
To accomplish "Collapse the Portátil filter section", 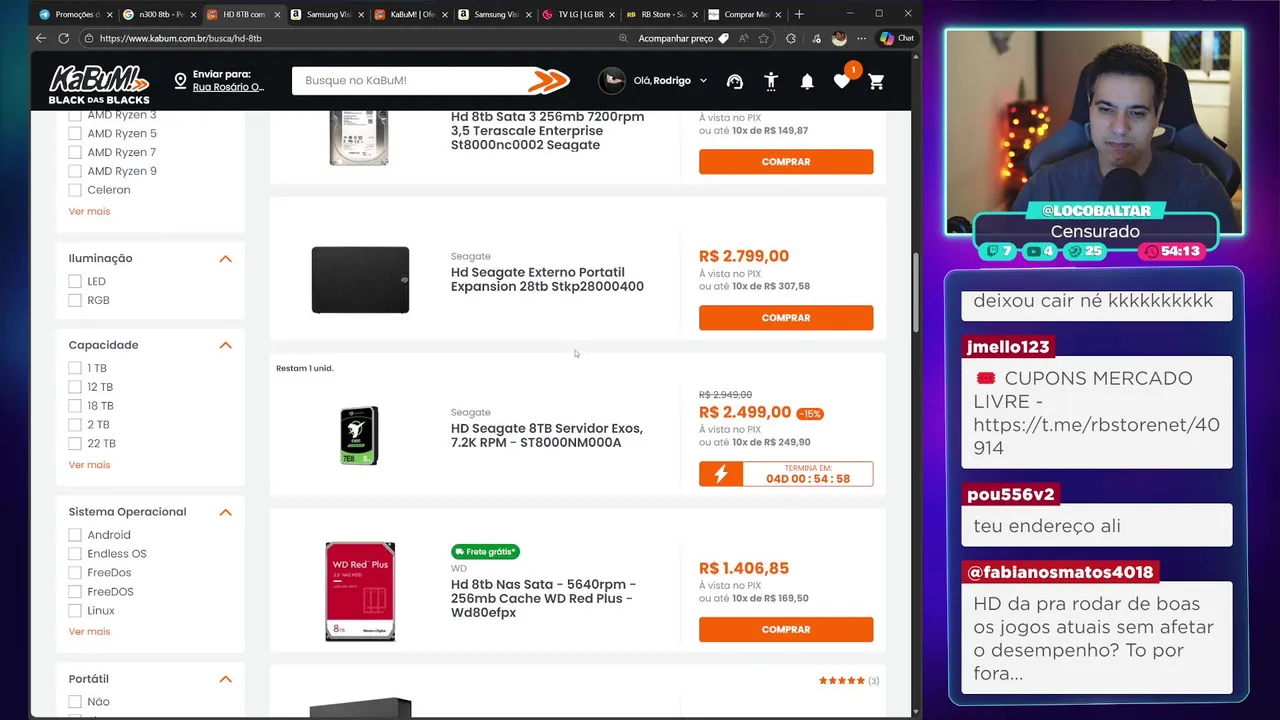I will 225,680.
